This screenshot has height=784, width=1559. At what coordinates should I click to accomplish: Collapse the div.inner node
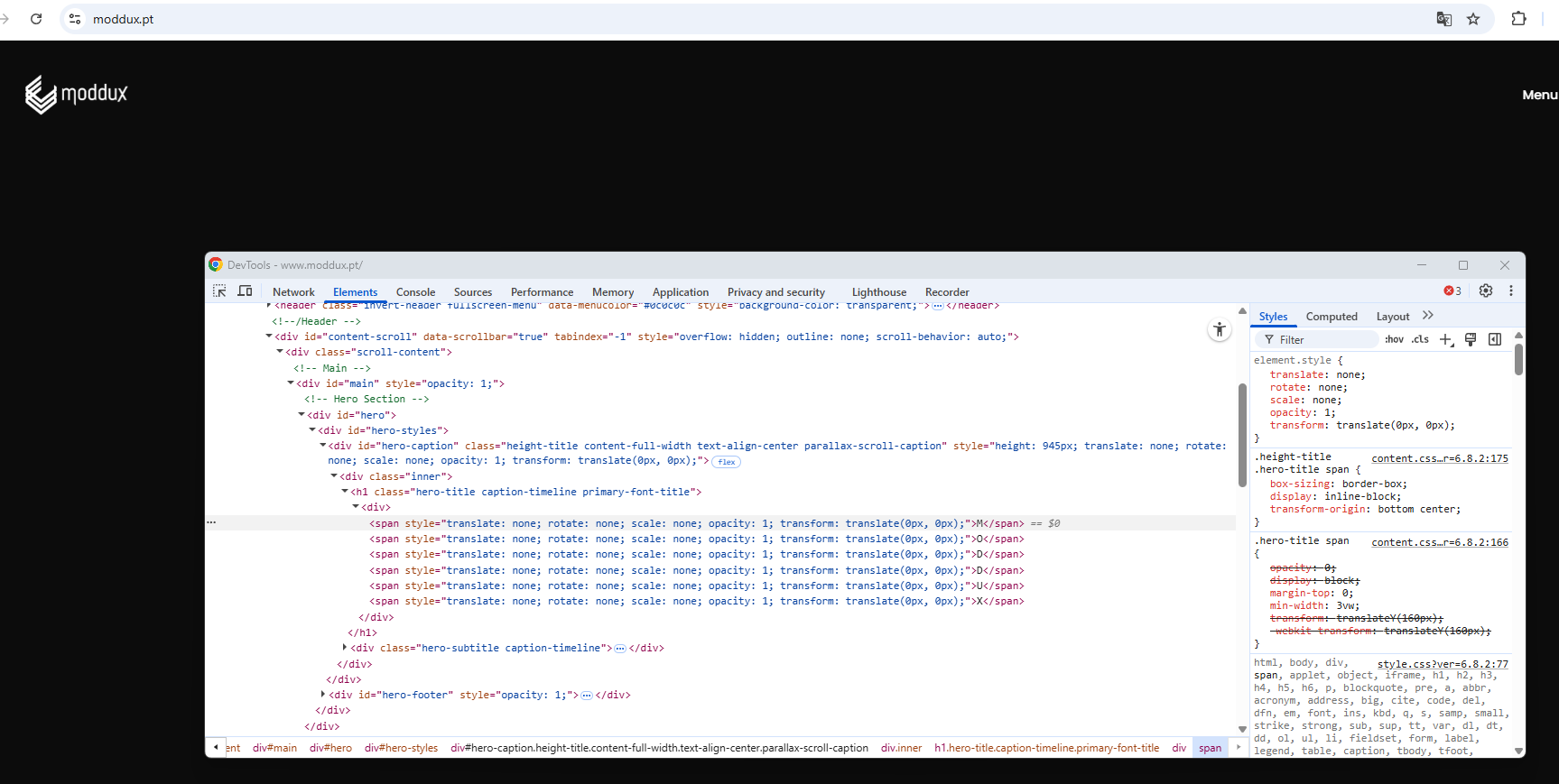click(334, 476)
